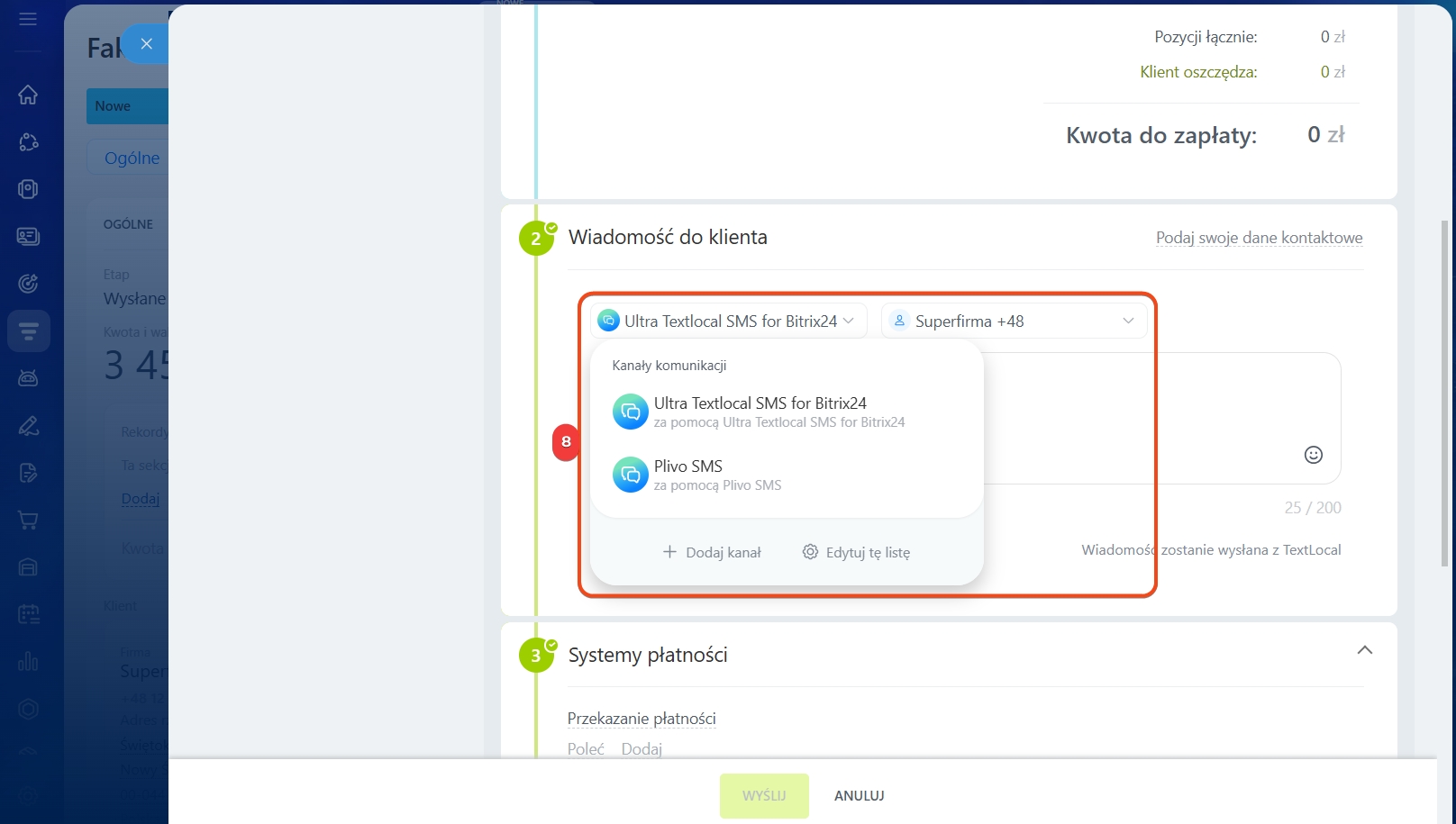Screen dimensions: 1456x824
Task: Click Poleć under payment transfer
Action: tap(586, 749)
